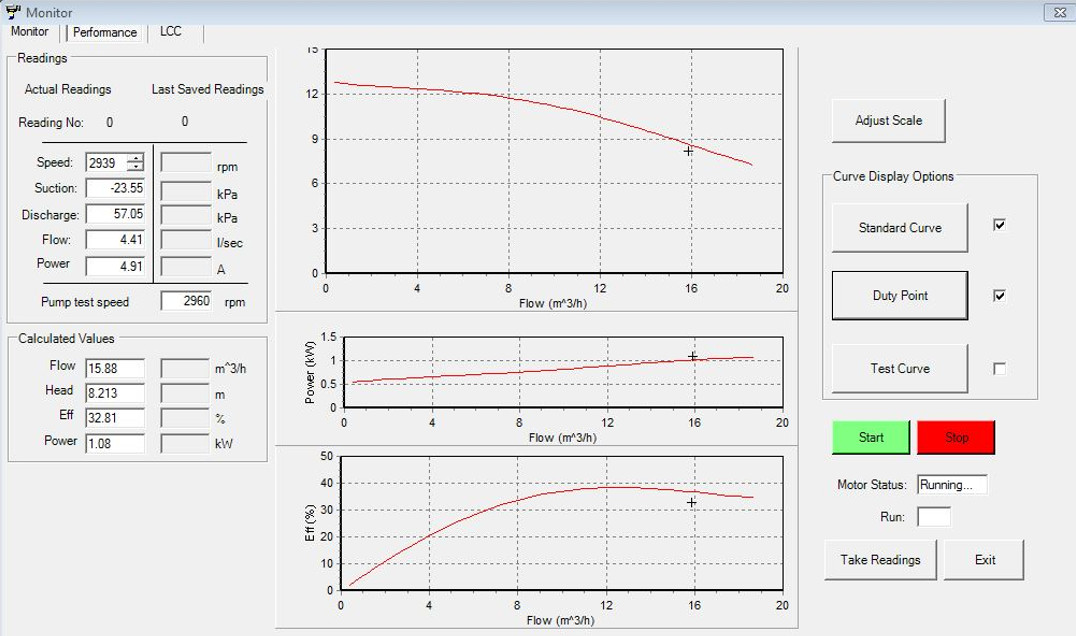
Task: Close the Monitor window
Action: (1057, 12)
